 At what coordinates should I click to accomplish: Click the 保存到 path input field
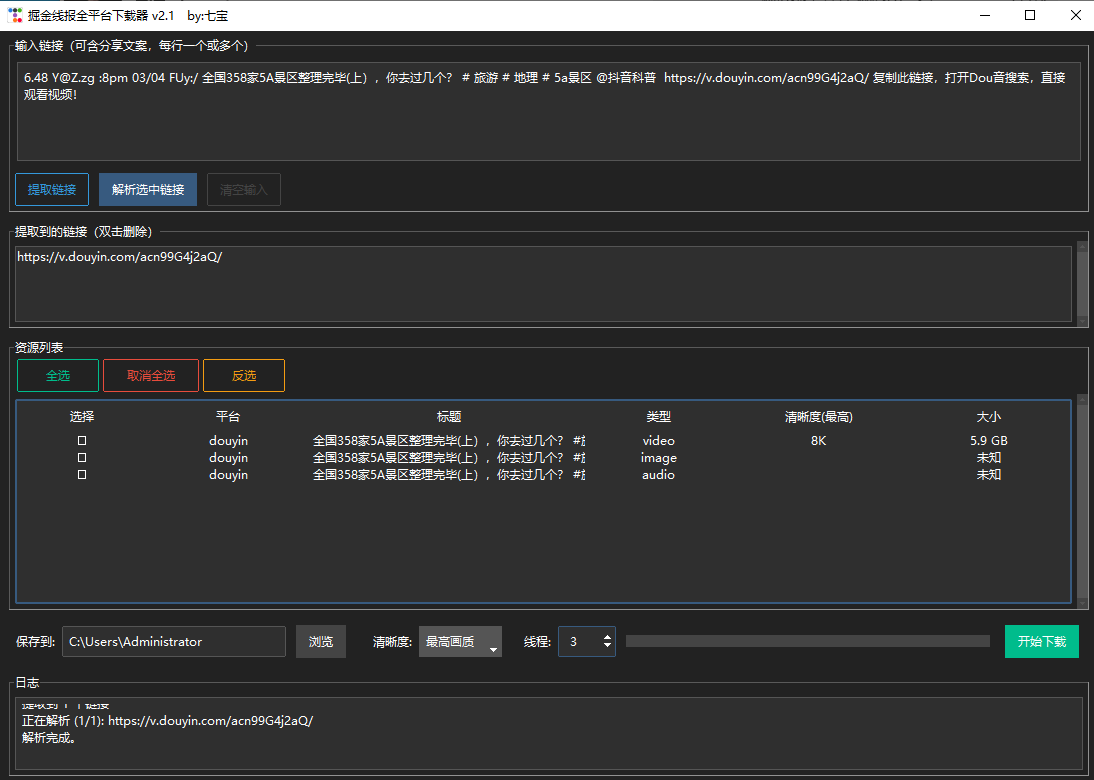pos(174,642)
